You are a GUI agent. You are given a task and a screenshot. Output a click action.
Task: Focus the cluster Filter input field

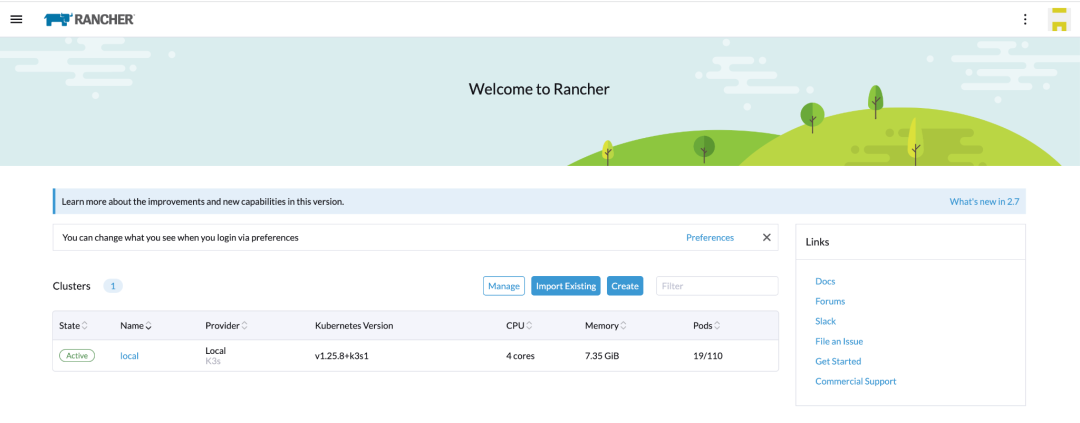(x=716, y=286)
